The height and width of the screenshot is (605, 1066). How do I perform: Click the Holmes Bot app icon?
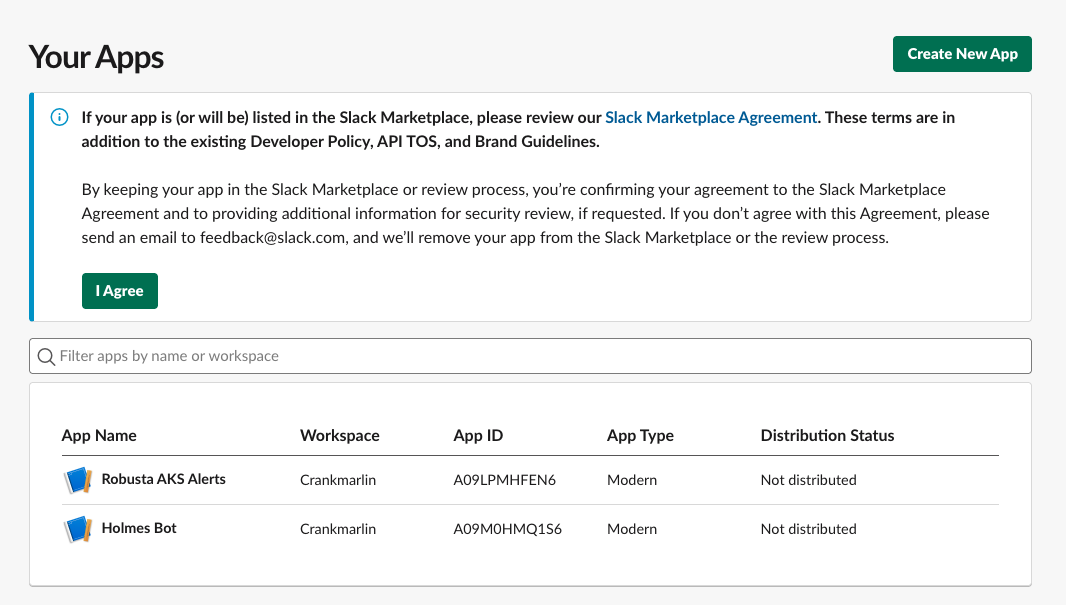[x=77, y=529]
